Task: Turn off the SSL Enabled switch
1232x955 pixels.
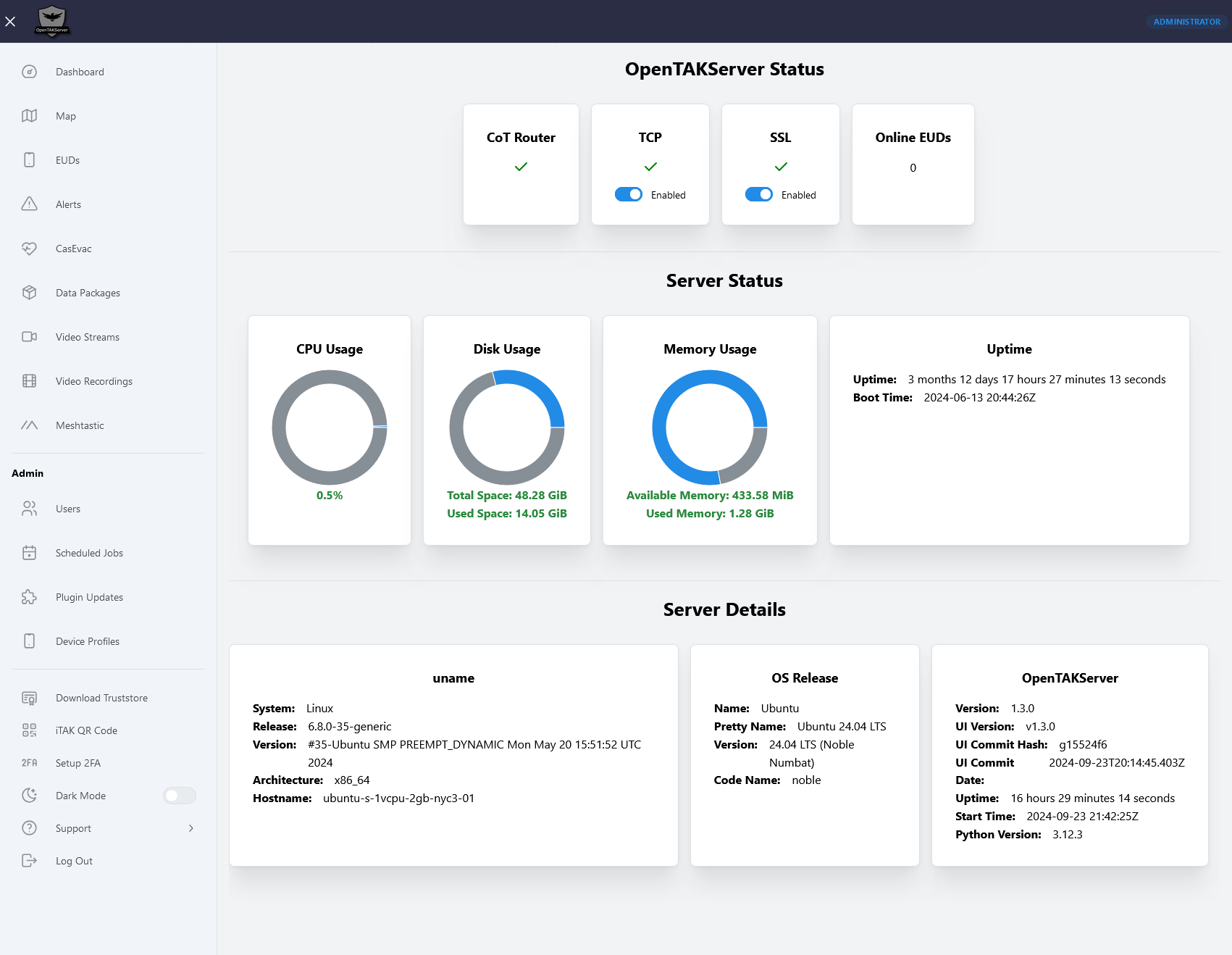Action: coord(758,194)
